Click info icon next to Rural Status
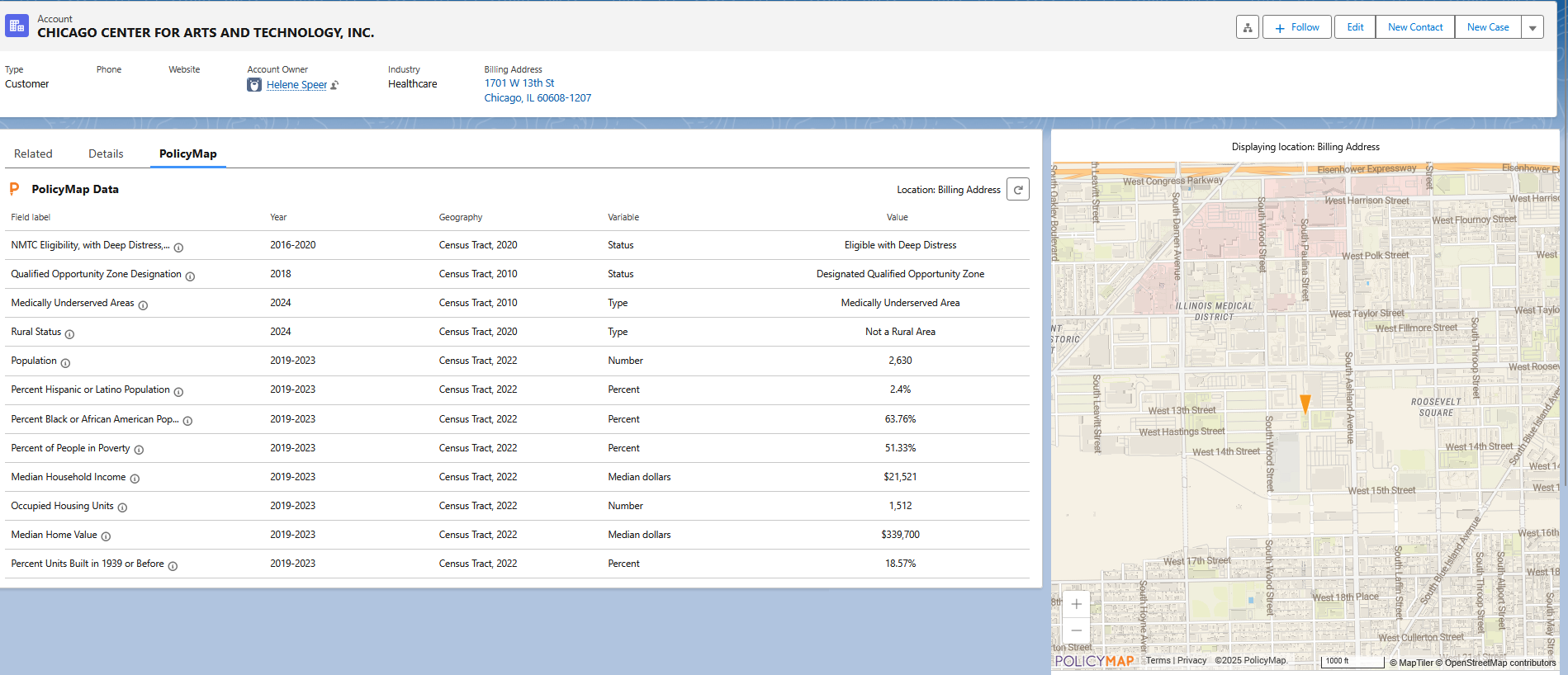This screenshot has height=675, width=1568. [69, 334]
